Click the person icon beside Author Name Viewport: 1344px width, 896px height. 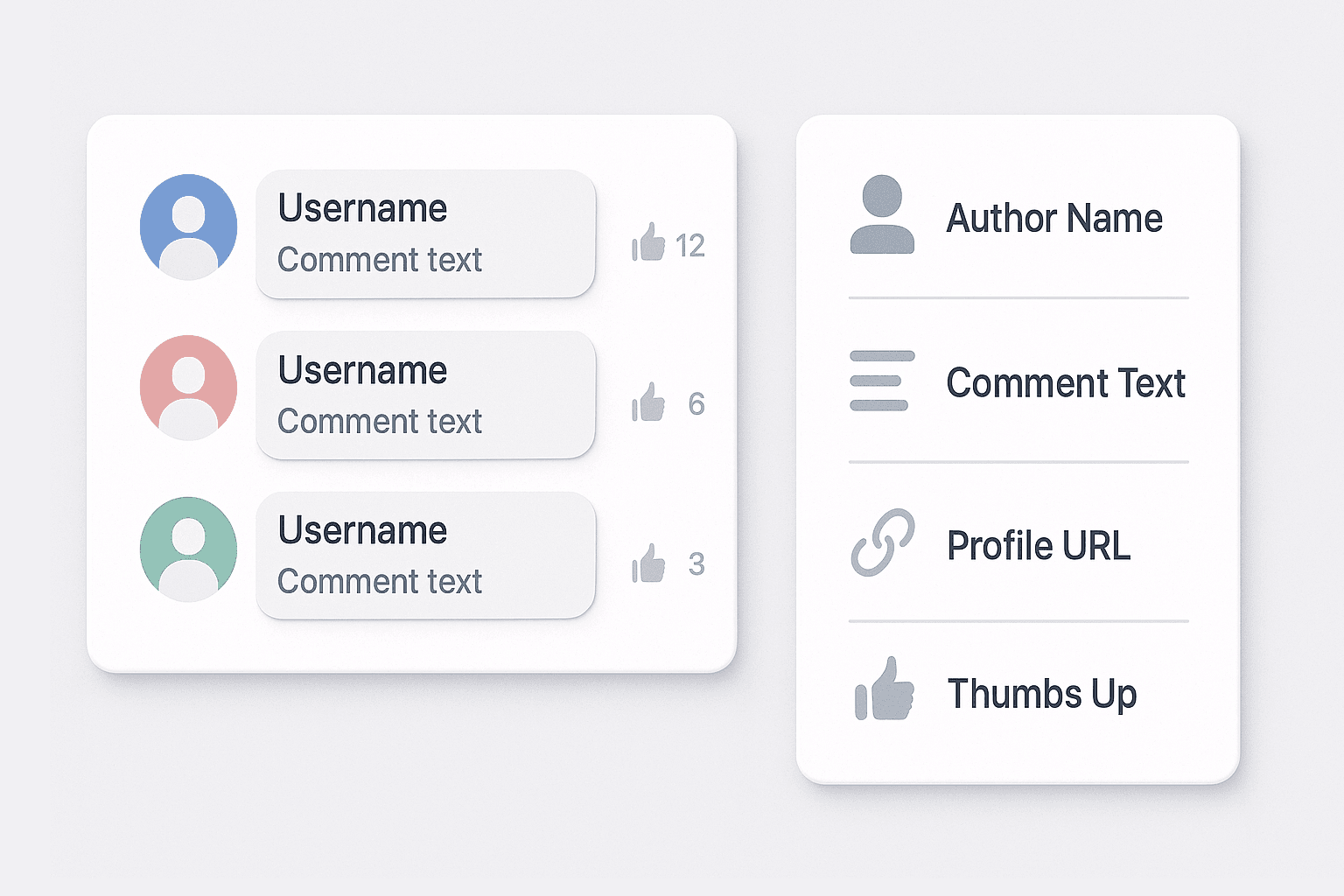[x=882, y=214]
